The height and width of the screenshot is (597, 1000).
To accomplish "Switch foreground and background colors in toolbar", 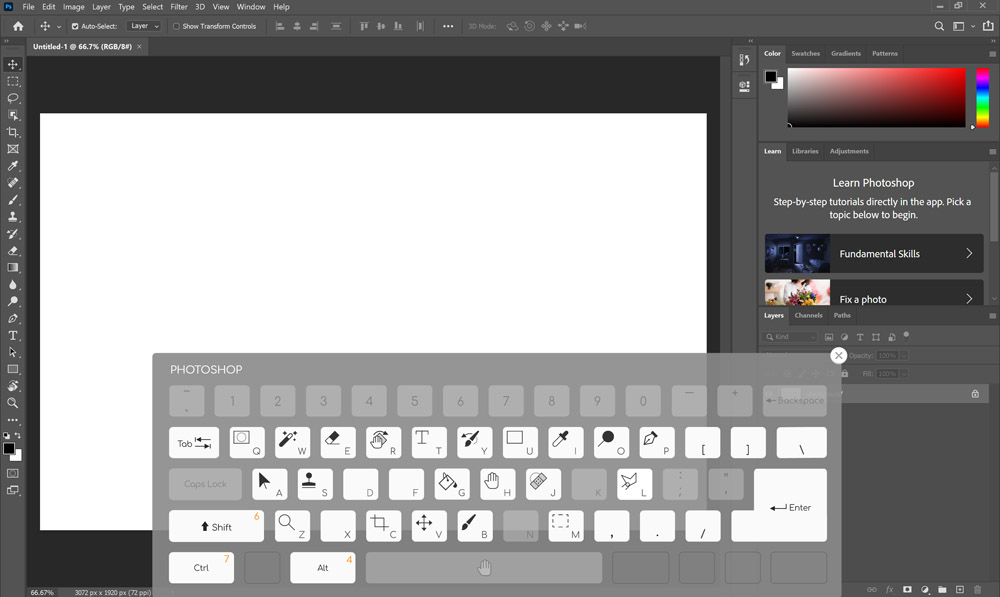I will coord(18,436).
